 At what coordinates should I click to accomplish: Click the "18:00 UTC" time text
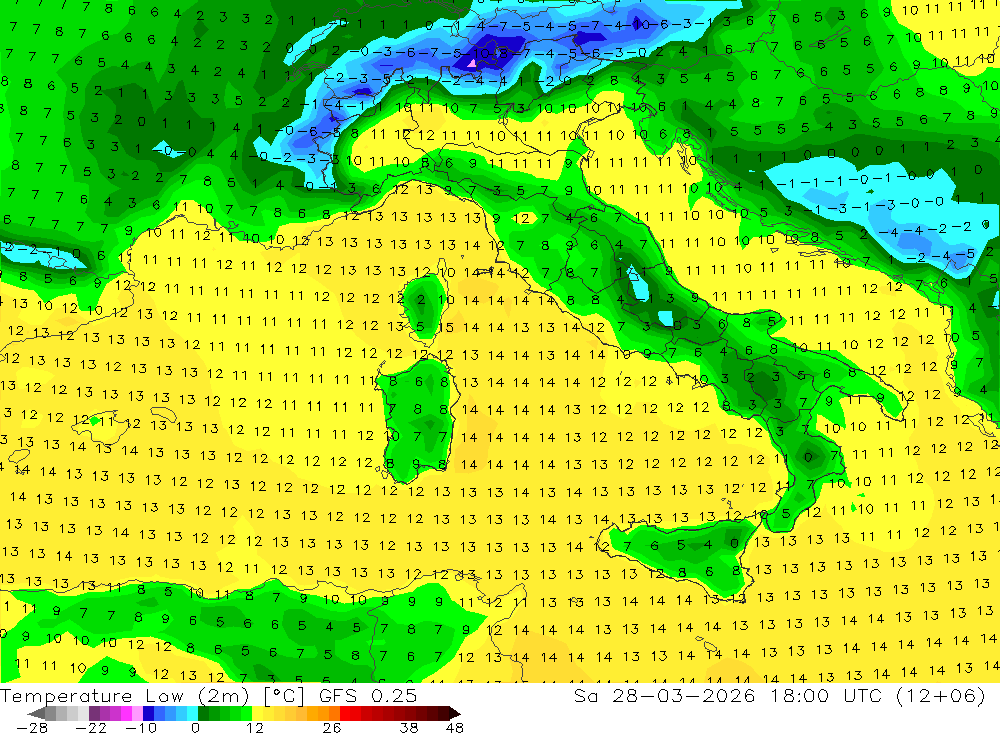pyautogui.click(x=828, y=696)
